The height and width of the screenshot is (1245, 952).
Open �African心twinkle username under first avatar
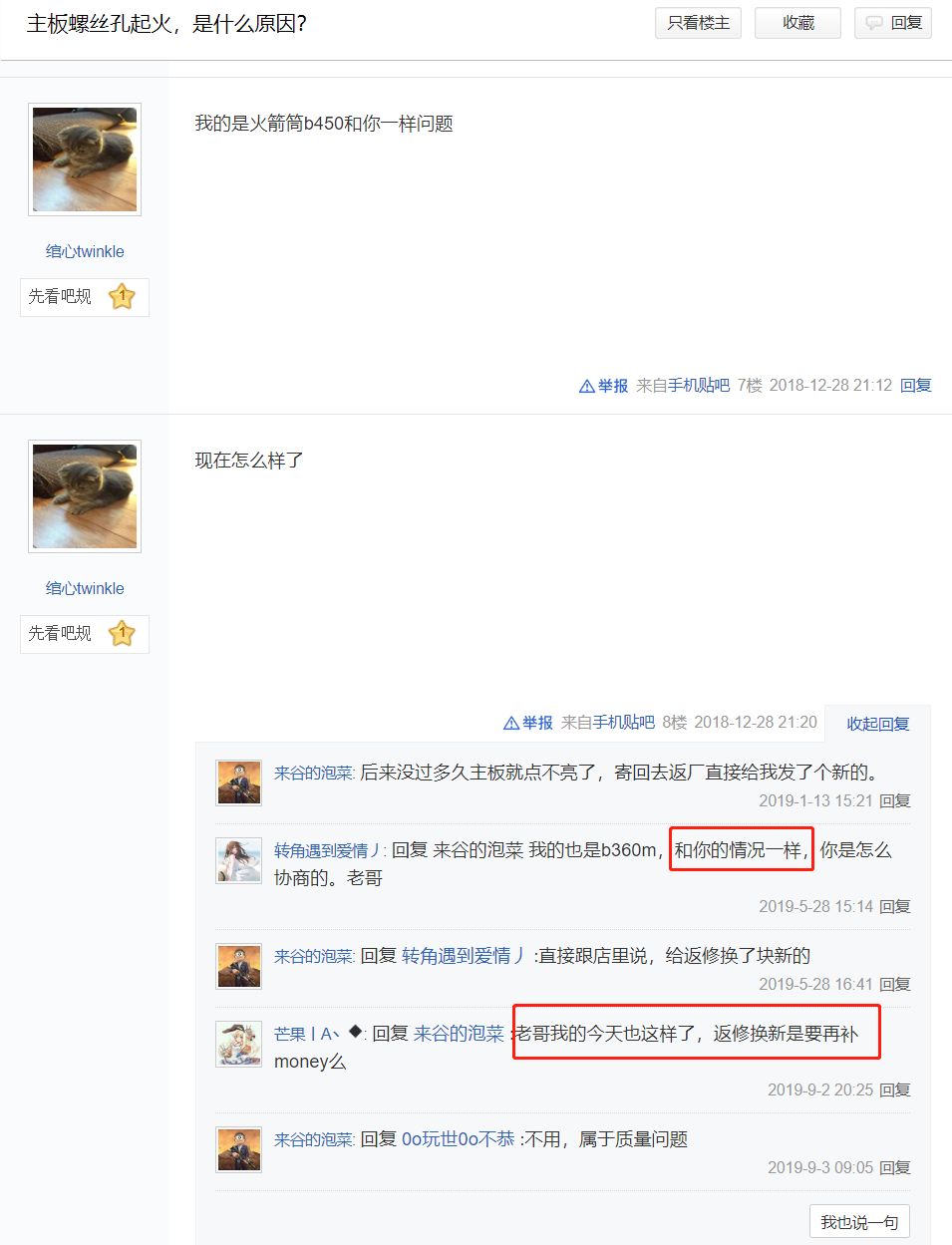click(85, 251)
